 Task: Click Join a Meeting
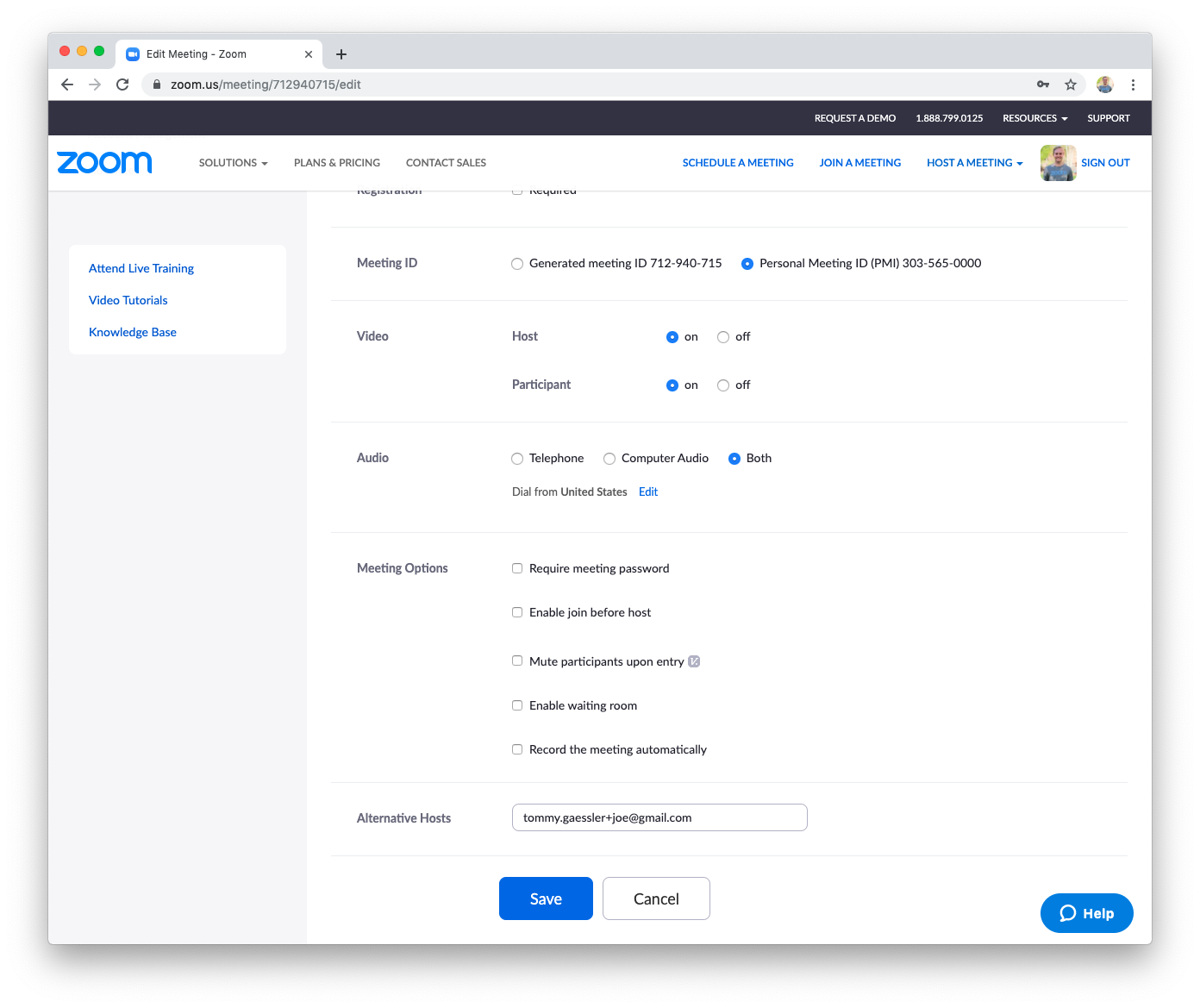(x=860, y=163)
